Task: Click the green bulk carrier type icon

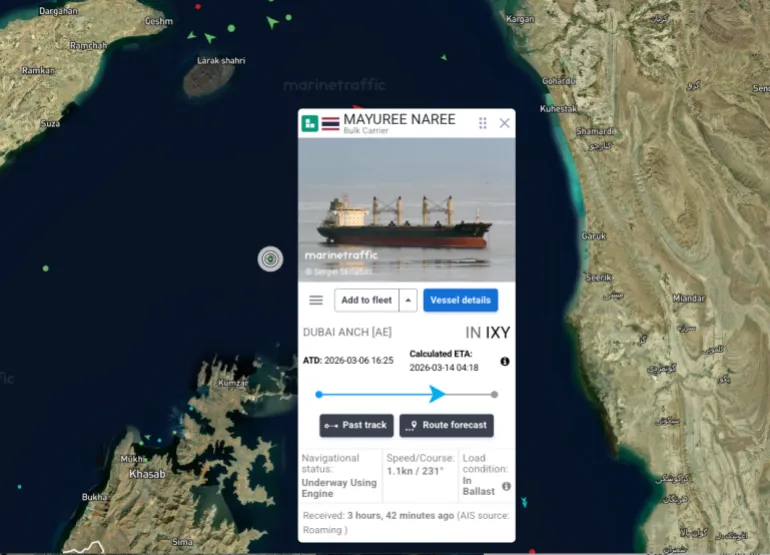Action: coord(310,123)
